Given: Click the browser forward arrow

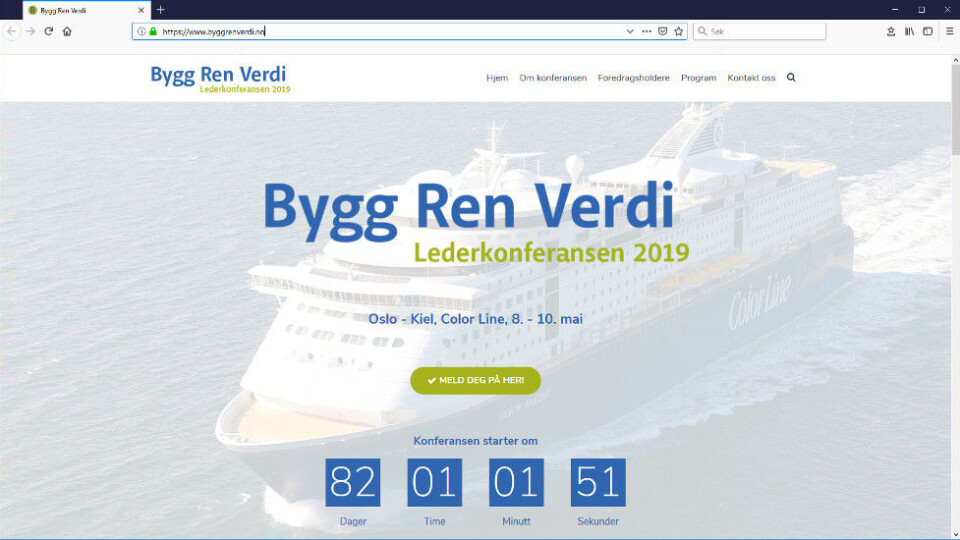Looking at the screenshot, I should click(x=31, y=31).
